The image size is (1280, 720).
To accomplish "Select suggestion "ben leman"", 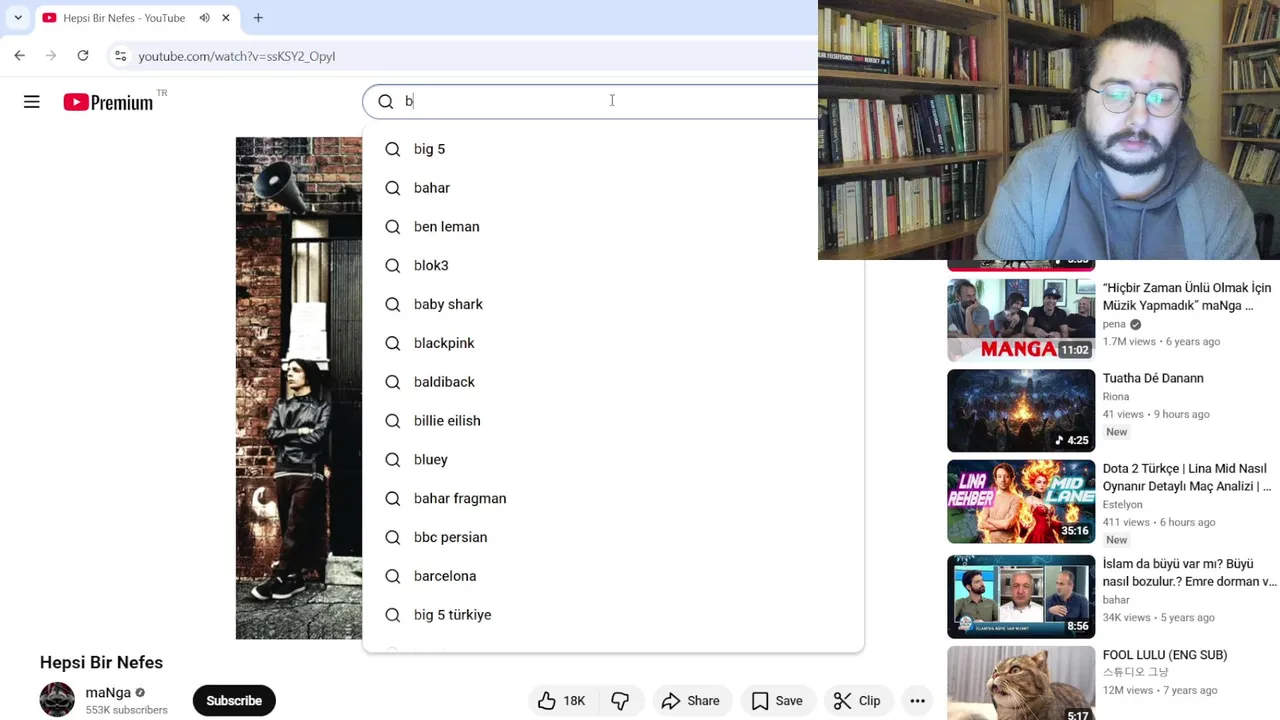I will click(x=613, y=227).
